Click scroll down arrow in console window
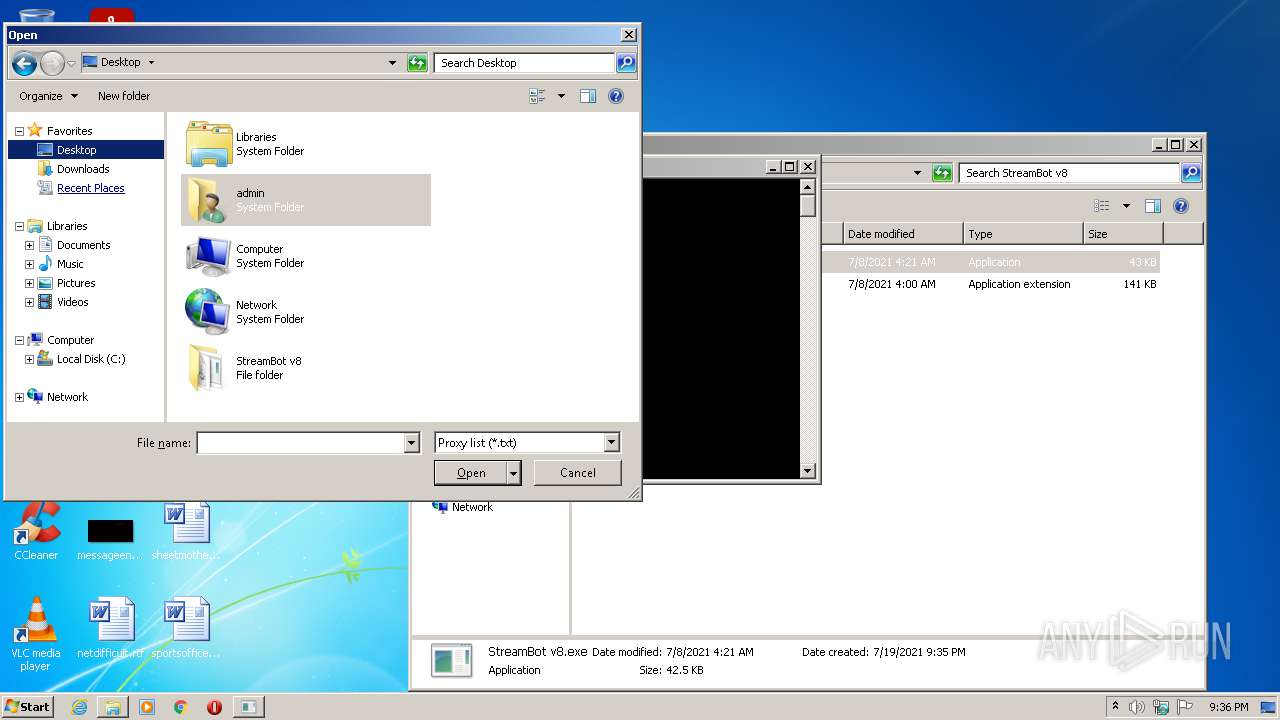 808,471
